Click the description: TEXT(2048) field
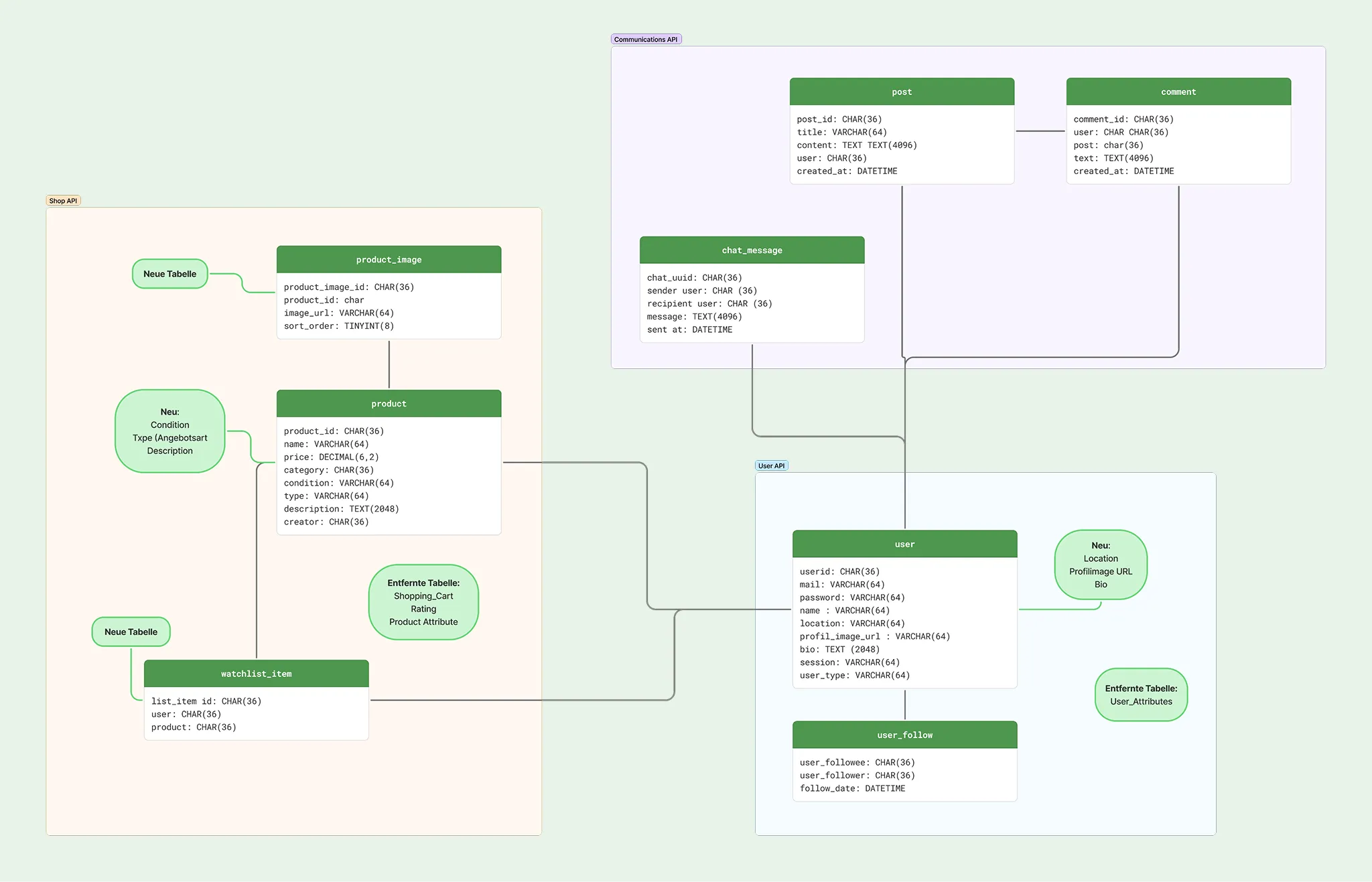Image resolution: width=1372 pixels, height=882 pixels. tap(342, 509)
